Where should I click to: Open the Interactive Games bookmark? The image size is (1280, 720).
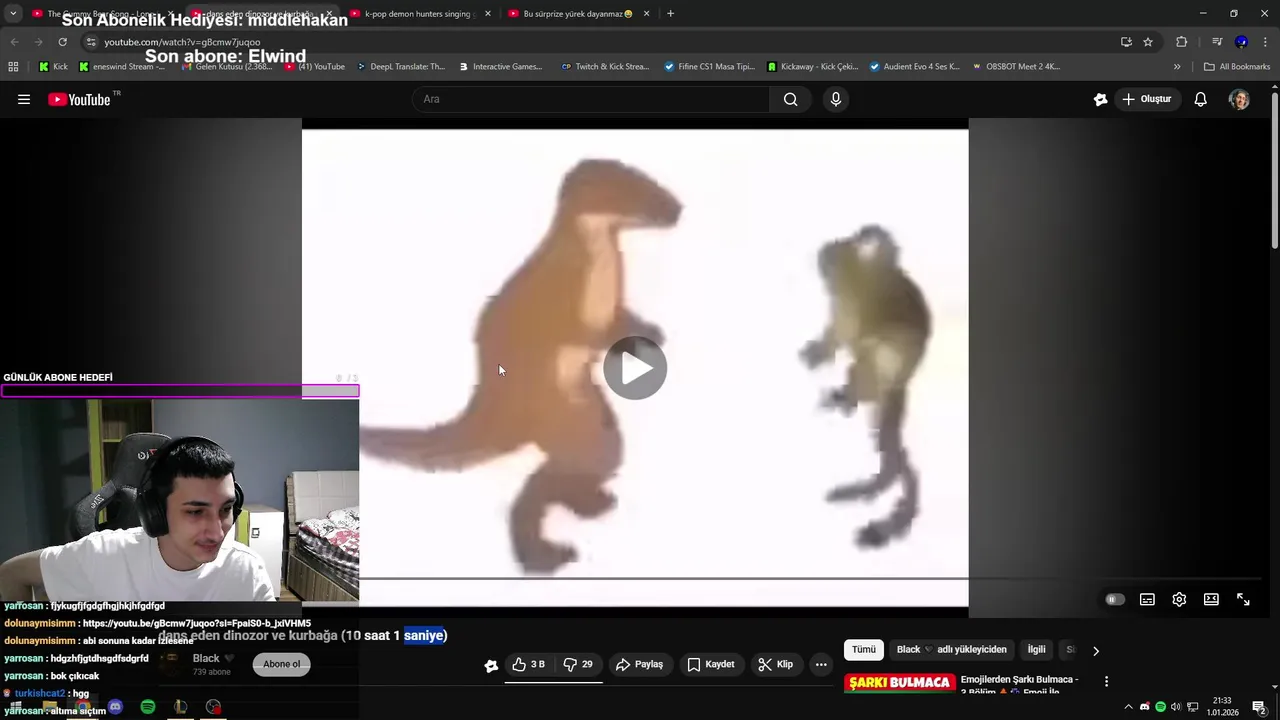501,67
